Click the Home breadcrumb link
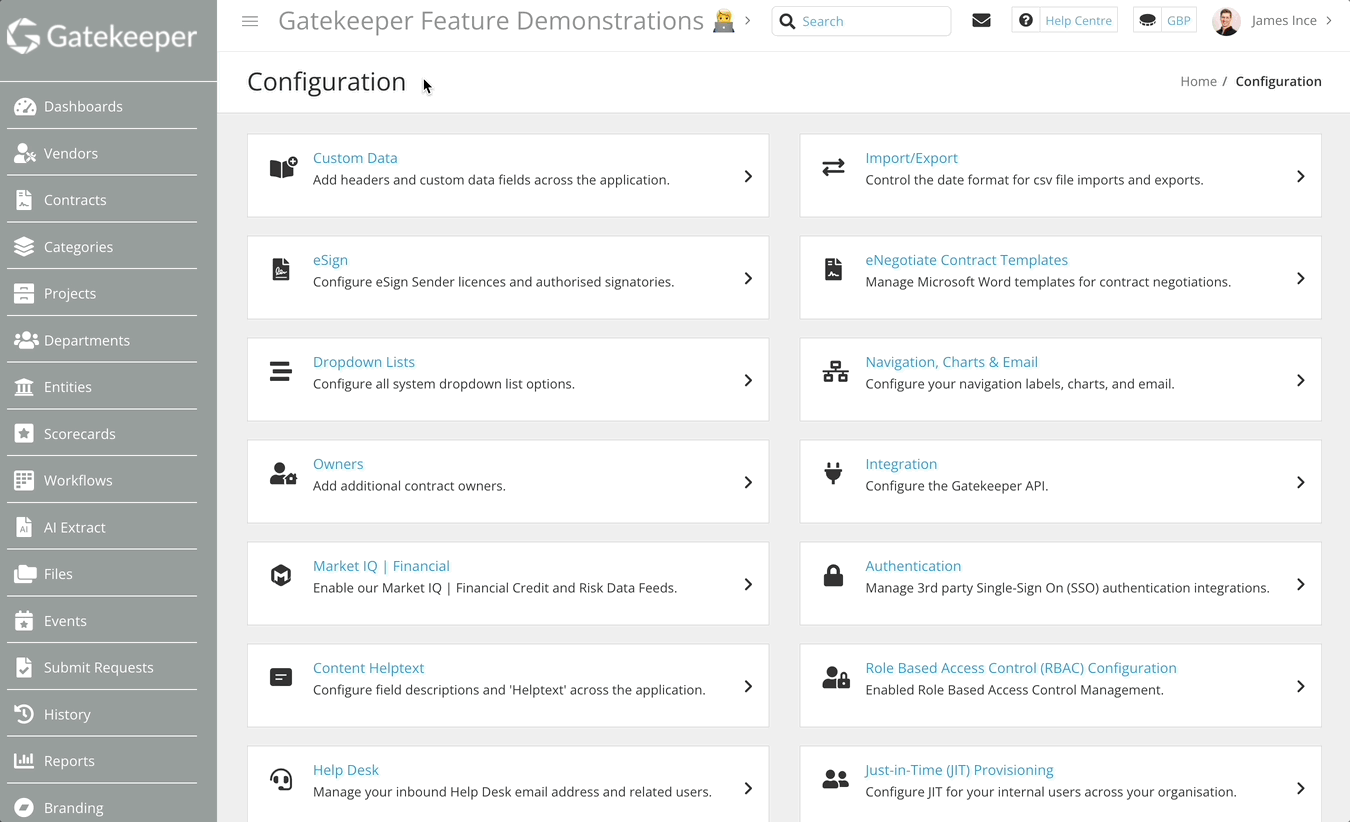The image size is (1350, 822). 1198,81
